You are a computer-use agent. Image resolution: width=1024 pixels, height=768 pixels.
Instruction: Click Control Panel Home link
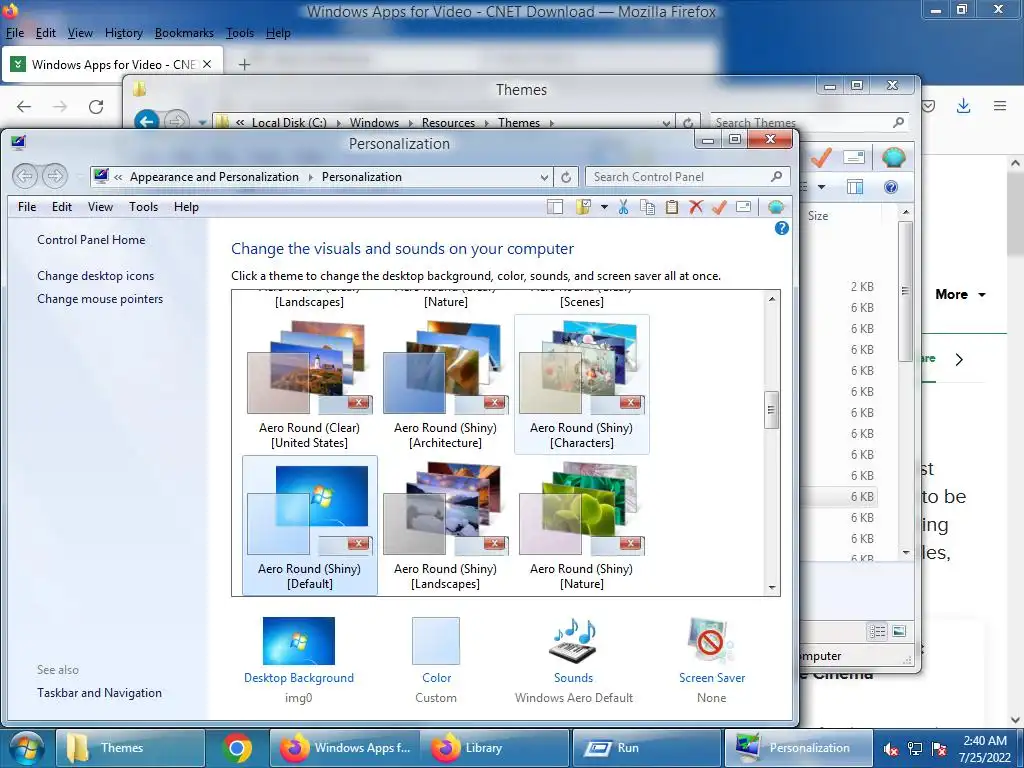[91, 240]
